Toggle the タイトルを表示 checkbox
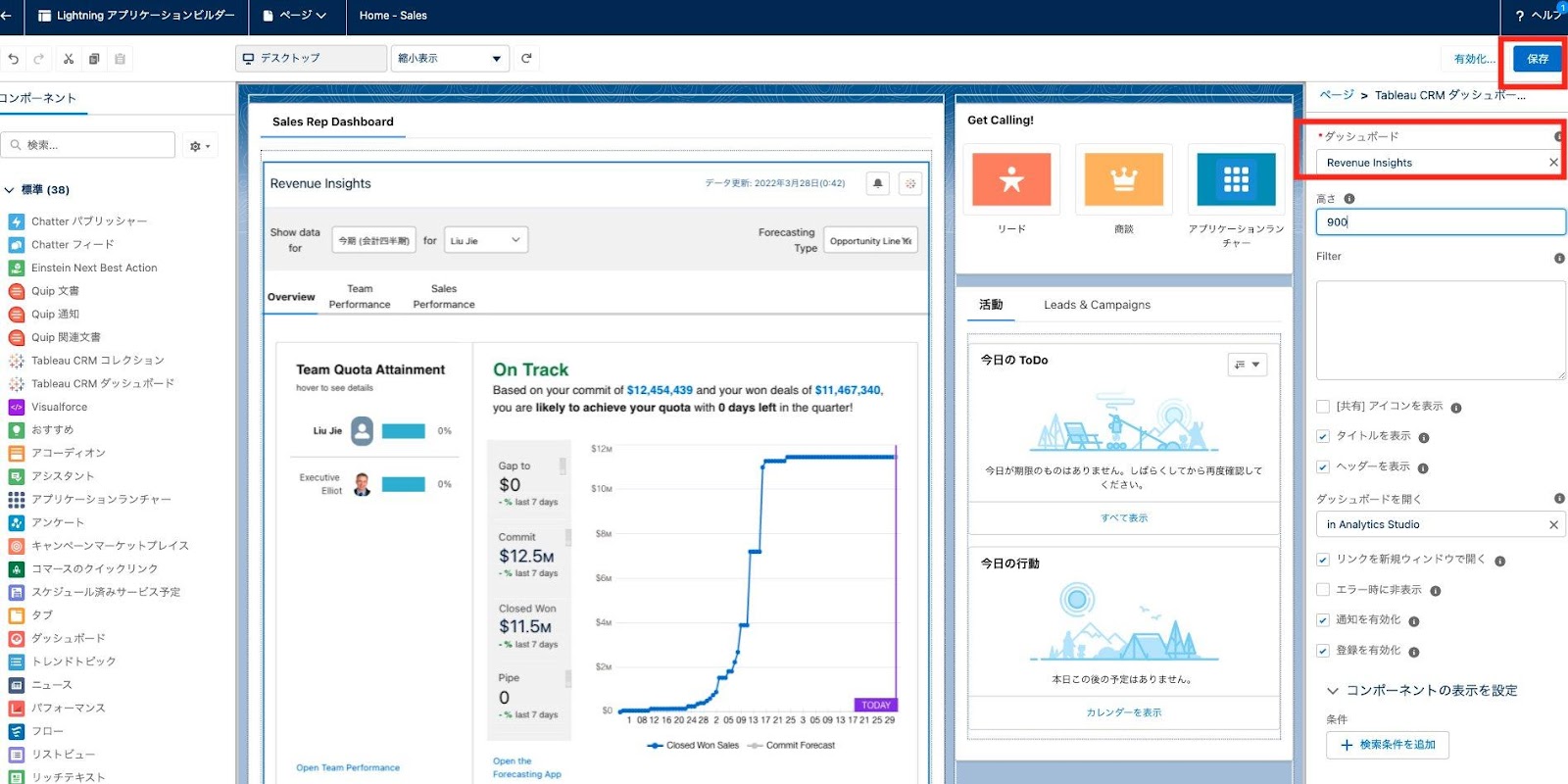This screenshot has height=784, width=1568. pos(1323,437)
